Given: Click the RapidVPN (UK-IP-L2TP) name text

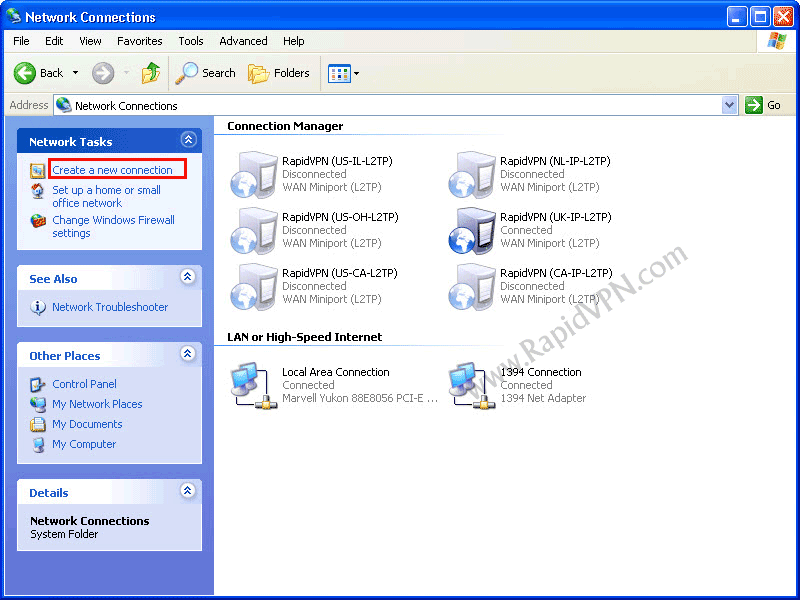Looking at the screenshot, I should [x=556, y=217].
